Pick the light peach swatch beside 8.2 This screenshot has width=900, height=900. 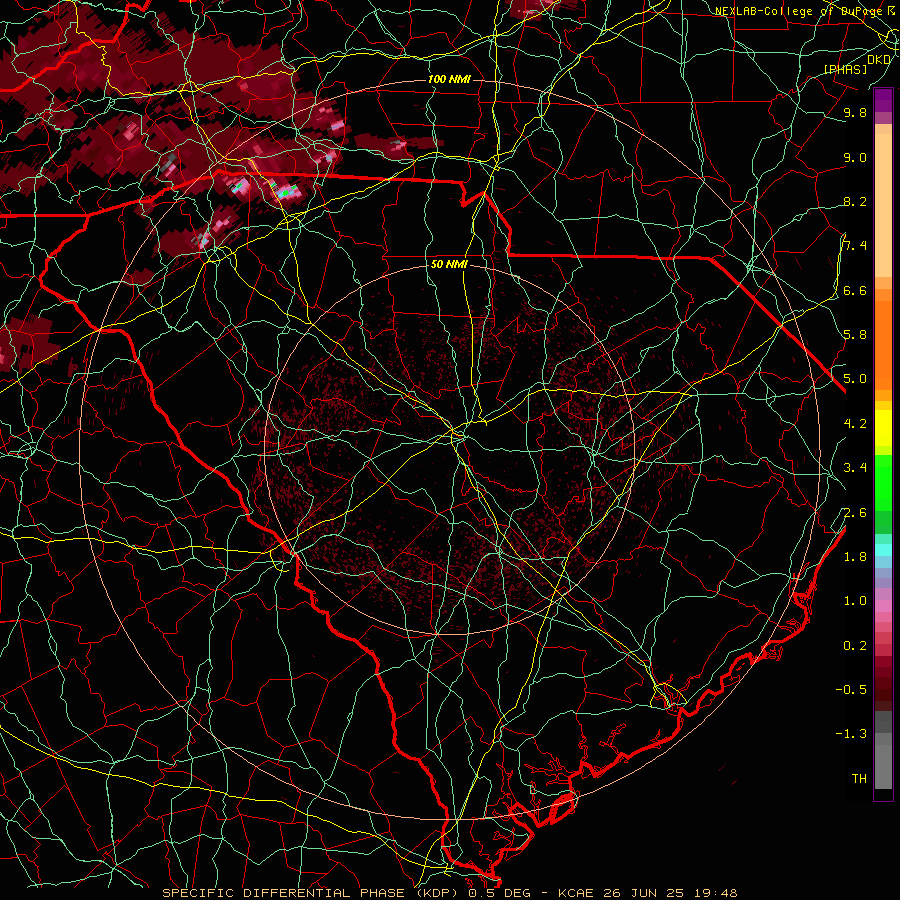(883, 205)
